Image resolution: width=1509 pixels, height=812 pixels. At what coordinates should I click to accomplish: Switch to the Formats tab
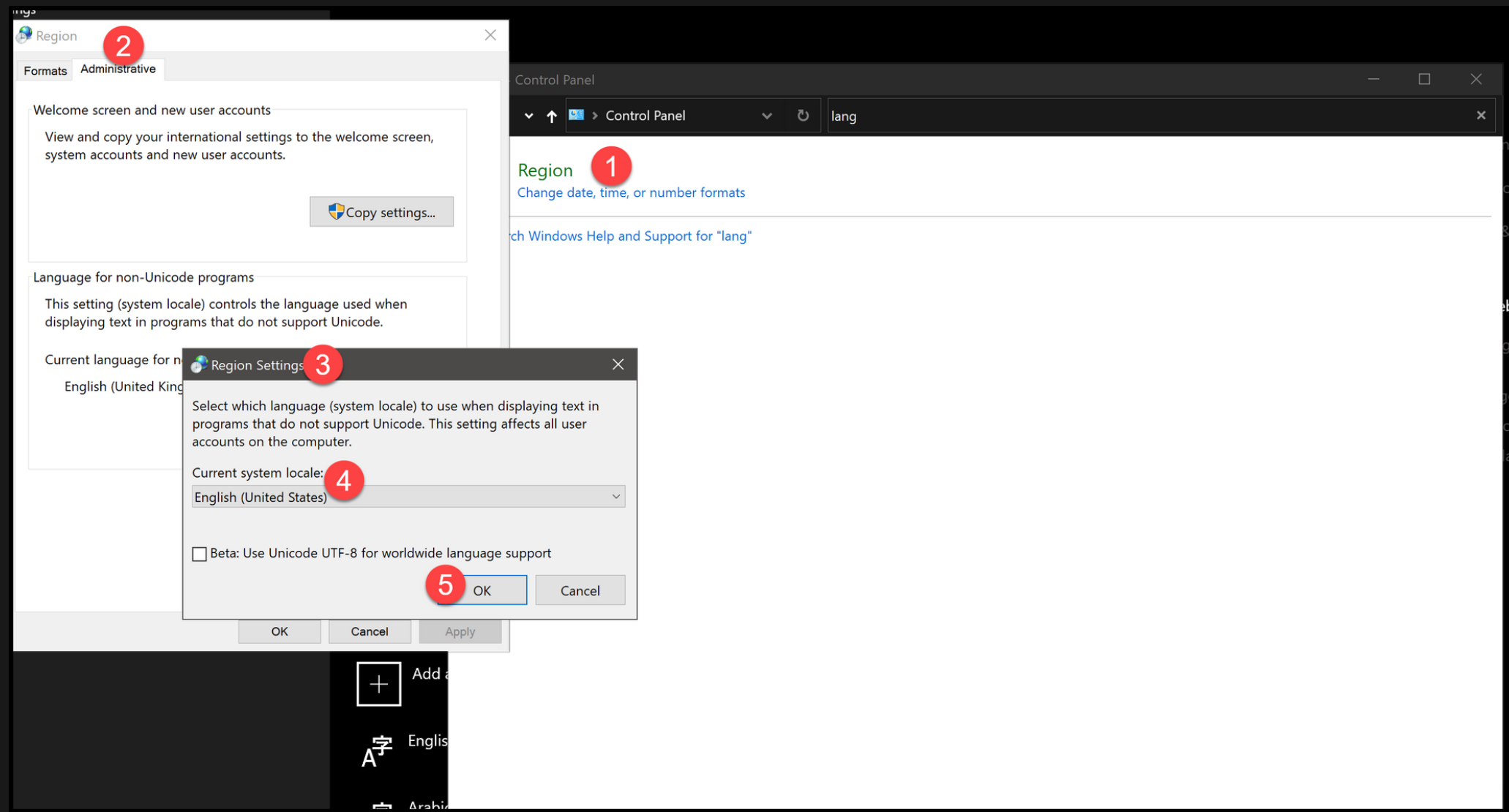pyautogui.click(x=45, y=70)
